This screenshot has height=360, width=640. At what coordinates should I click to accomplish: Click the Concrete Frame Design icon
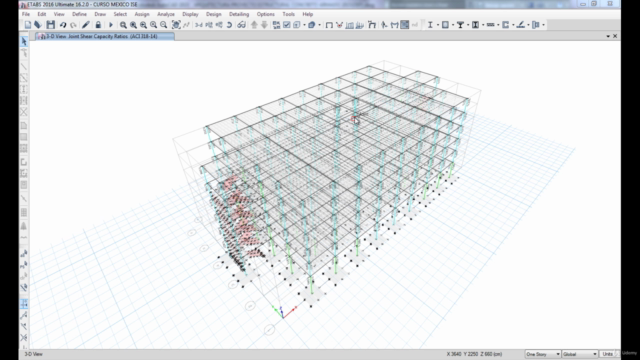[x=445, y=25]
